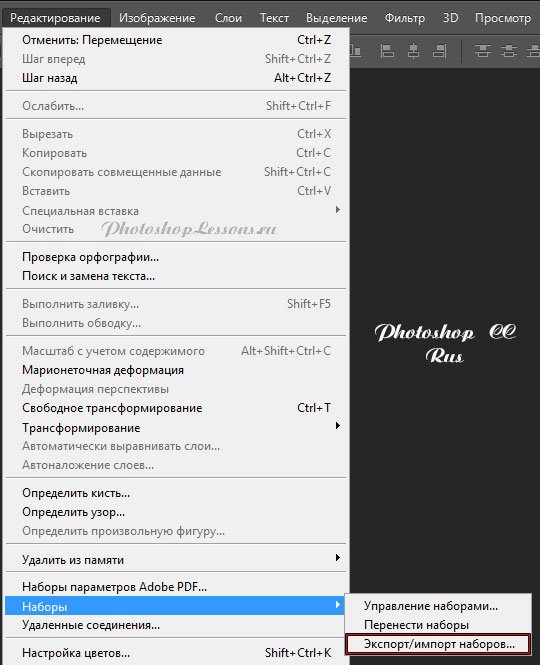Expand the Удалить из памяти submenu arrow

coord(338,558)
